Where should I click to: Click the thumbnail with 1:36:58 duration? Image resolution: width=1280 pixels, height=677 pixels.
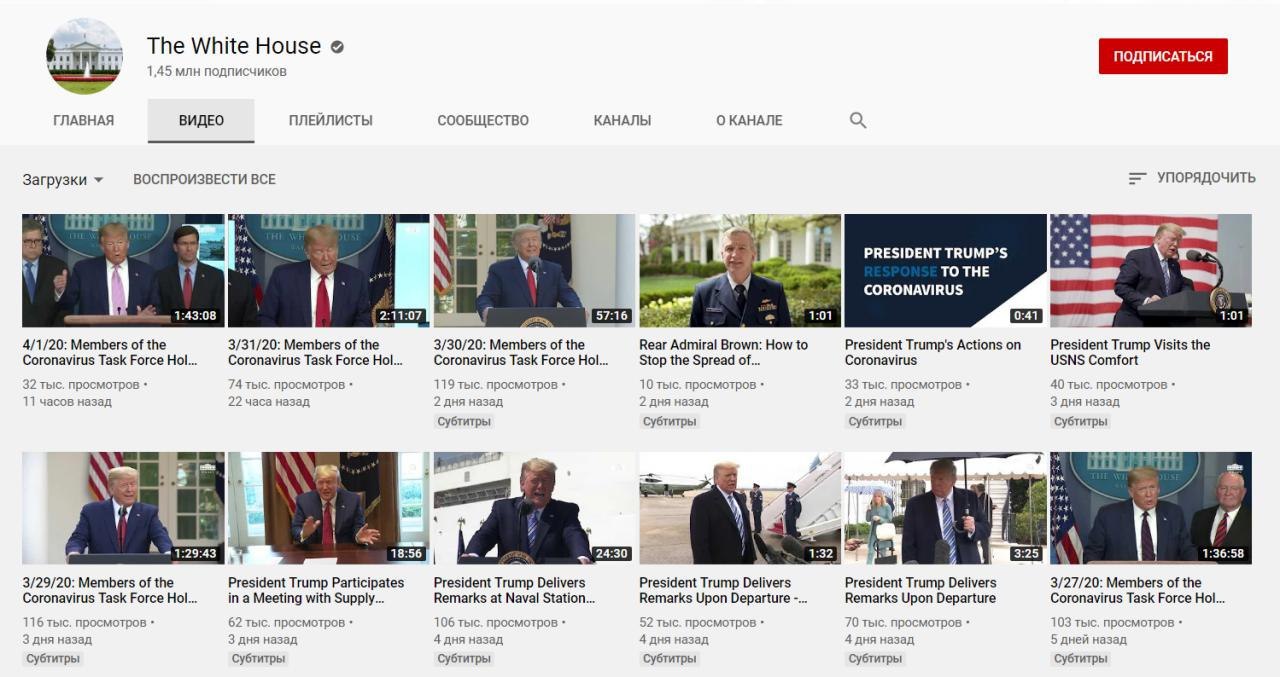[x=1151, y=508]
